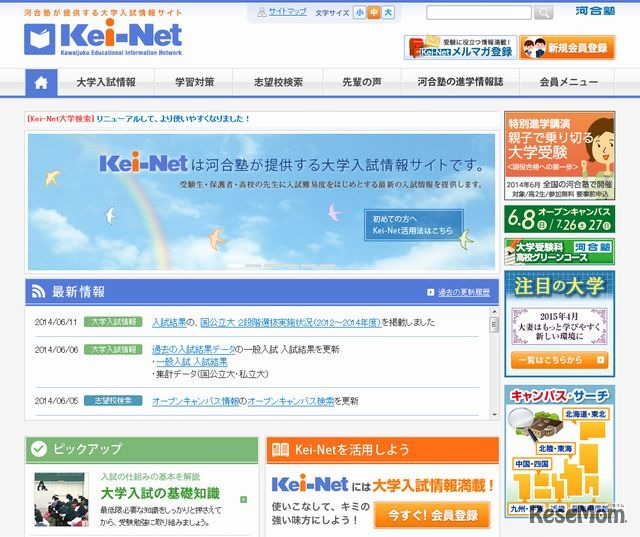Go to the home icon tab
Screen dimensions: 640x537
point(41,83)
